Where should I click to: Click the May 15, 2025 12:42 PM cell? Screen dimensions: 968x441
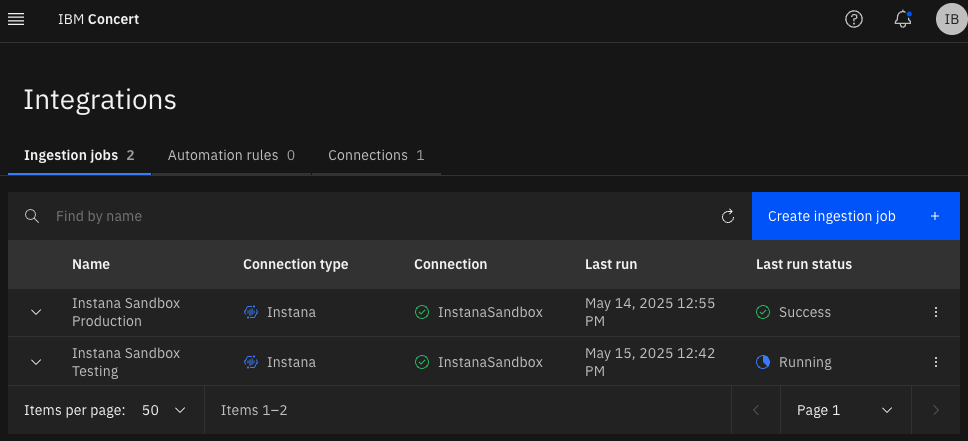coord(650,362)
